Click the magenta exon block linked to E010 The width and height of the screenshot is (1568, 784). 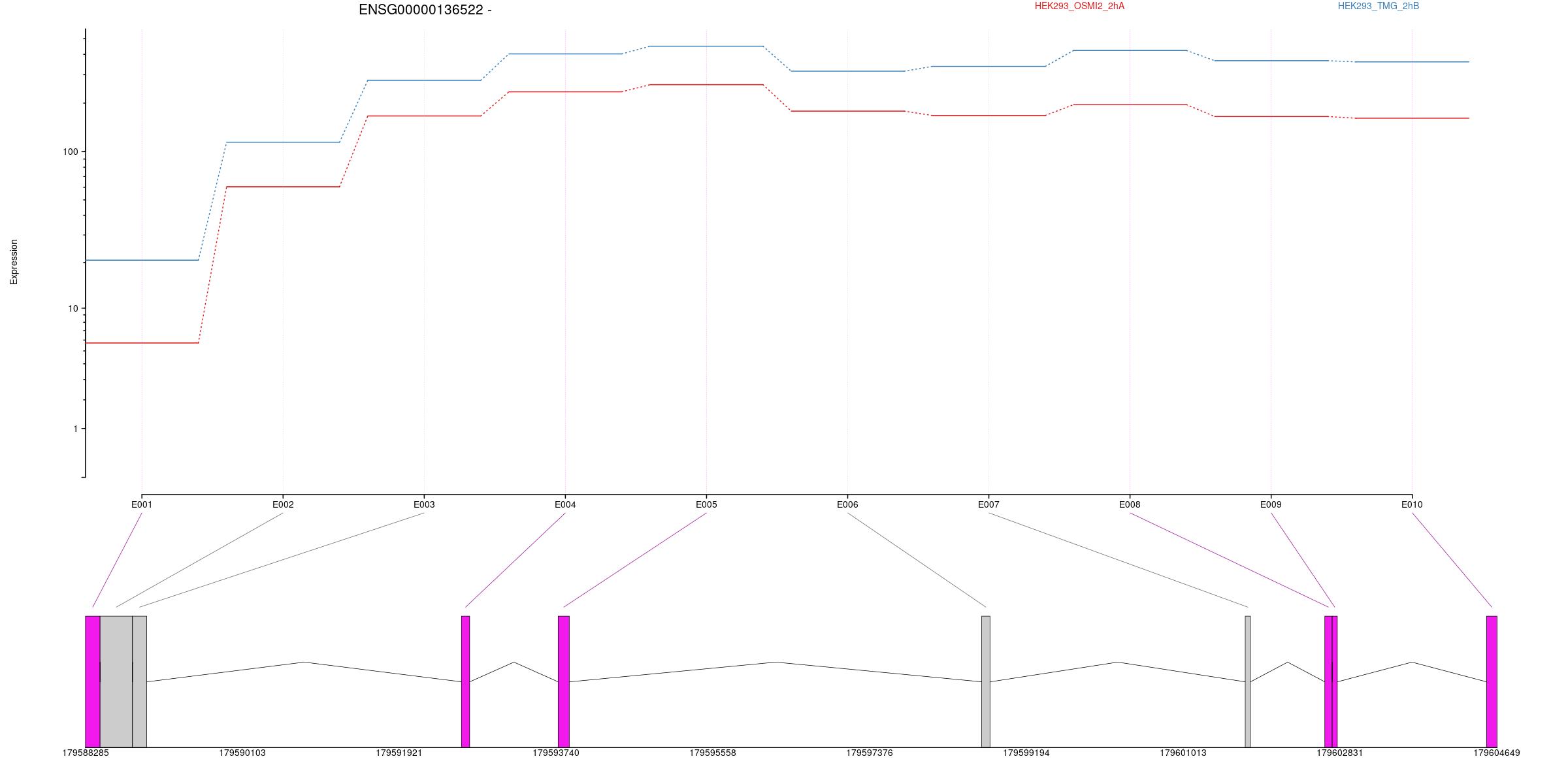click(1492, 681)
